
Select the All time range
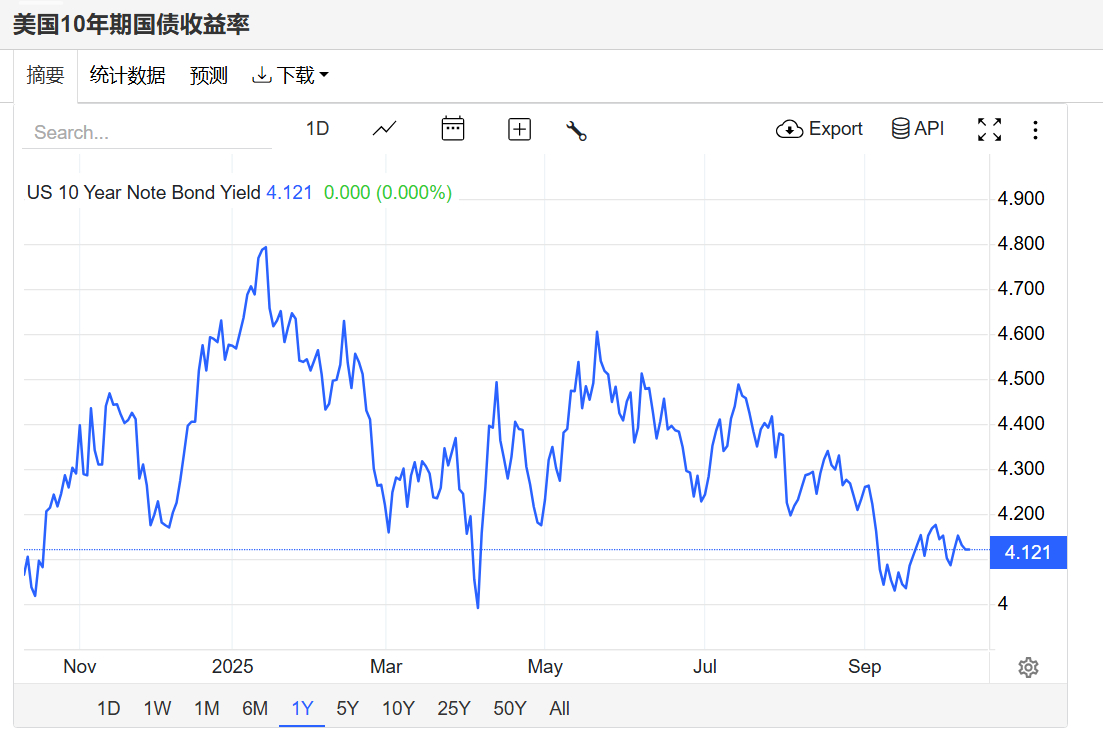click(559, 708)
